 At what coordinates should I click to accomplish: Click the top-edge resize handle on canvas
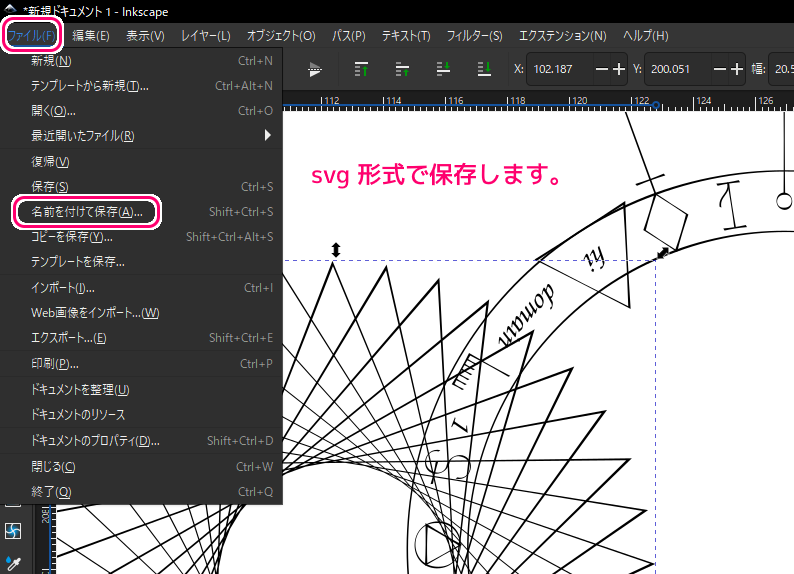point(335,249)
